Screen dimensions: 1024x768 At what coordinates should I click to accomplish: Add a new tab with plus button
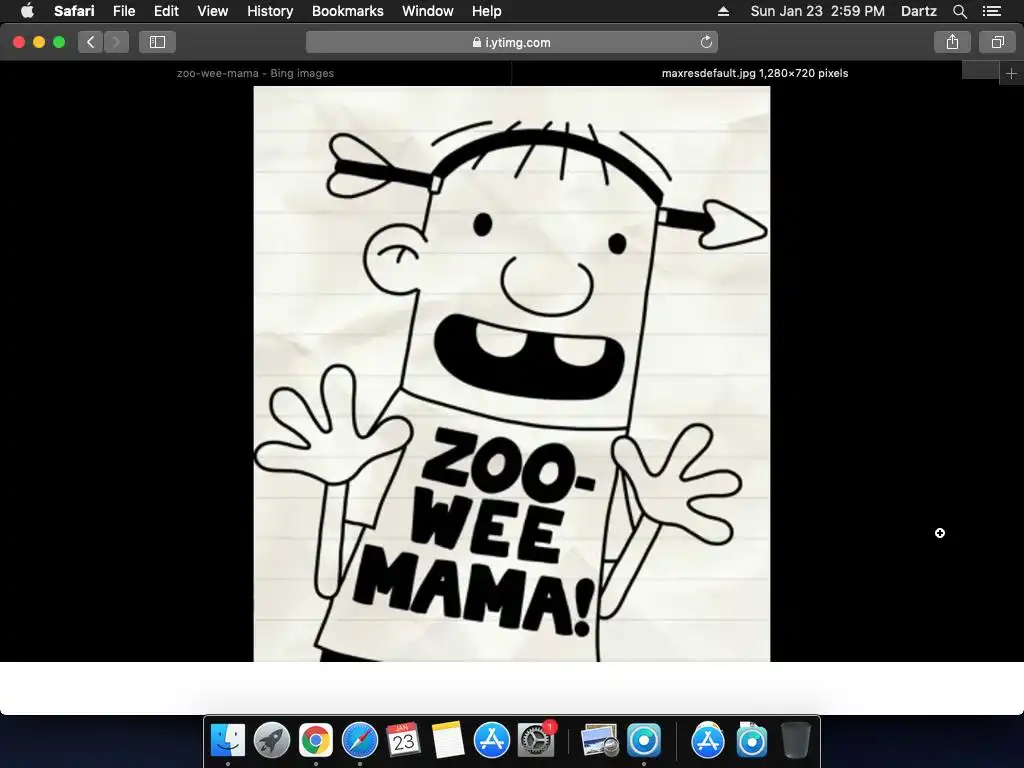pos(1011,74)
